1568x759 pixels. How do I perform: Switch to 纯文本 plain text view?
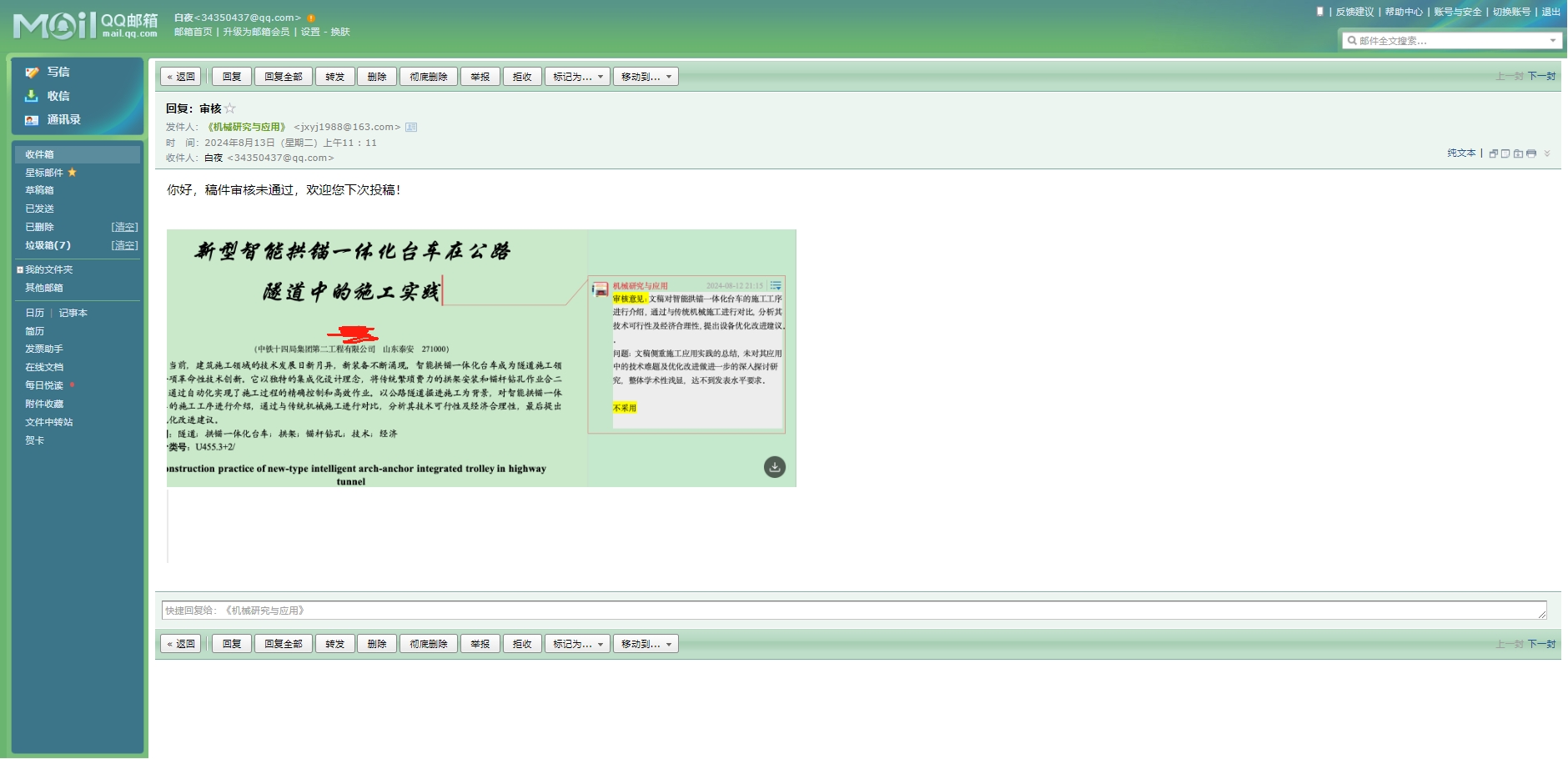coord(1460,153)
